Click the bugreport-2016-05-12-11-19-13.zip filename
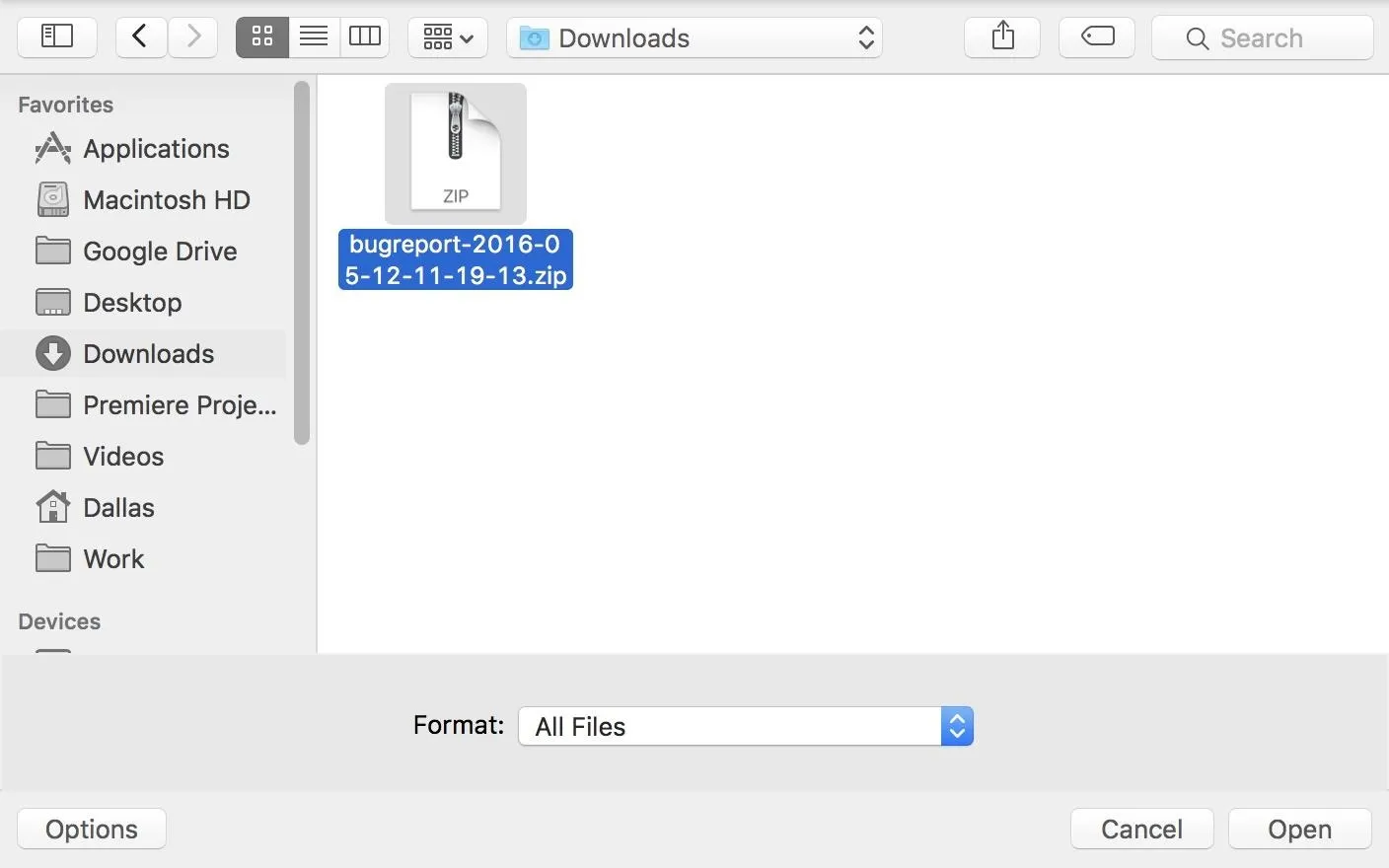Image resolution: width=1389 pixels, height=868 pixels. tap(456, 259)
